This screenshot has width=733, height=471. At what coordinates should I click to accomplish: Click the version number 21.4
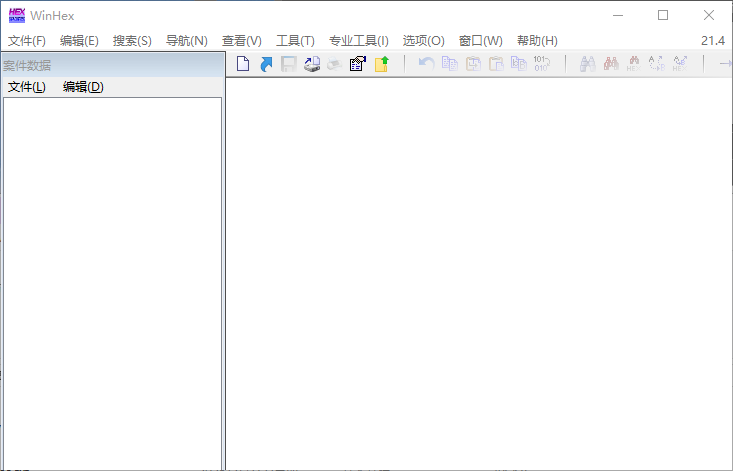(x=713, y=41)
